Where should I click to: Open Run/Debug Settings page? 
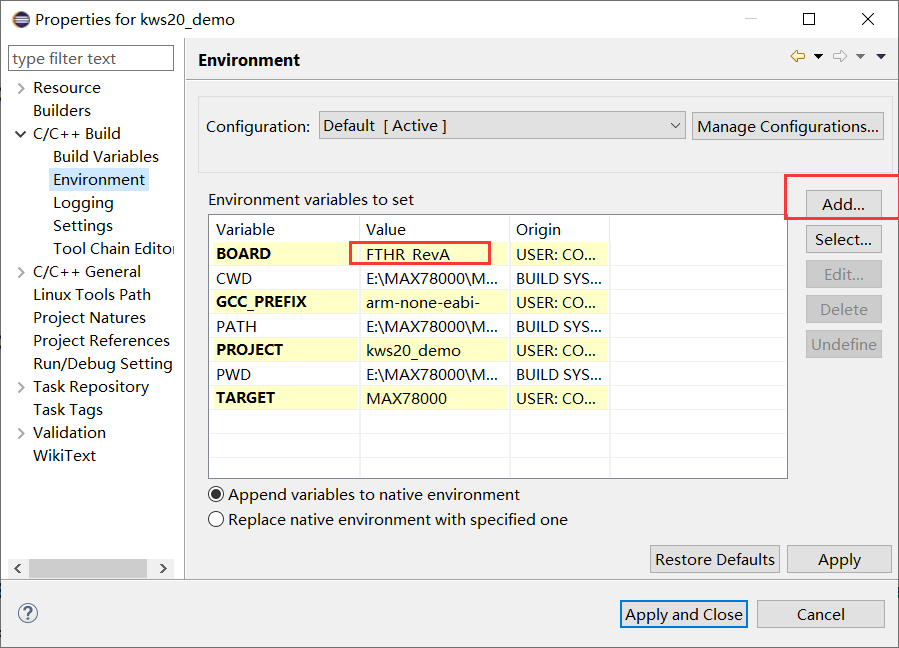pos(103,364)
